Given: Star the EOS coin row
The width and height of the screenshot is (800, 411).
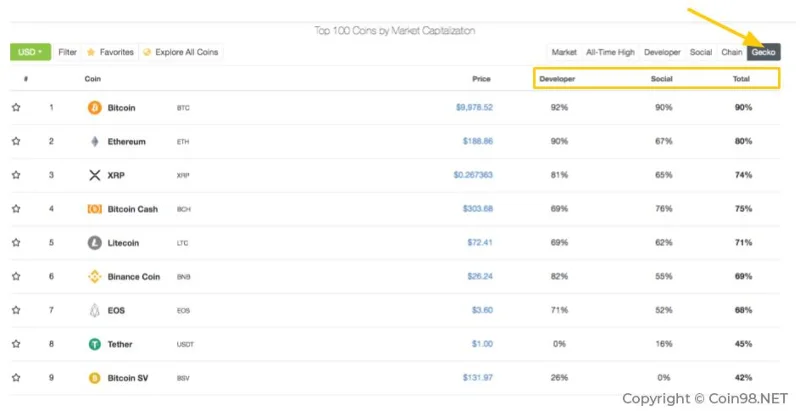Looking at the screenshot, I should 16,310.
